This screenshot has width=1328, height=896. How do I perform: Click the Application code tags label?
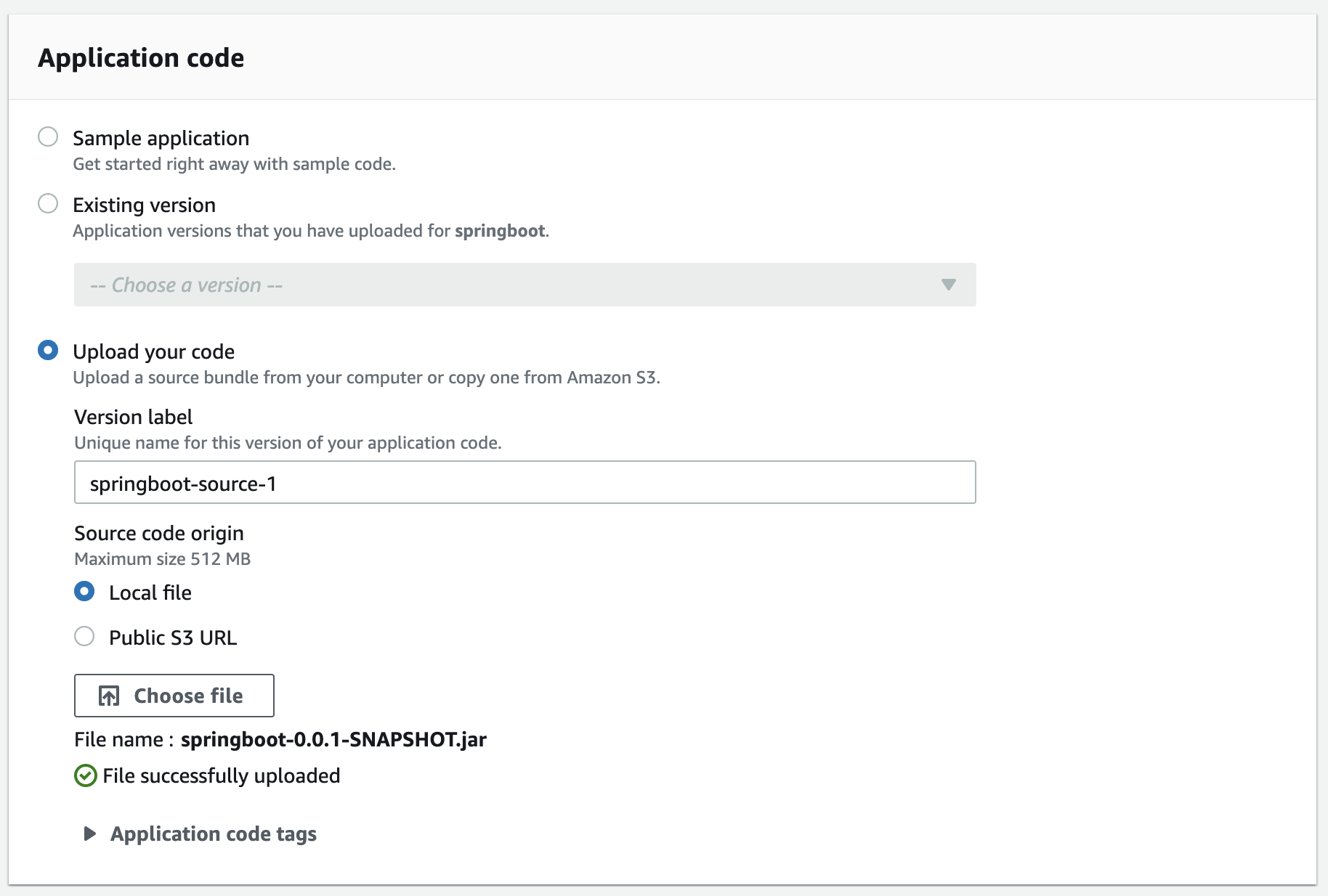213,834
